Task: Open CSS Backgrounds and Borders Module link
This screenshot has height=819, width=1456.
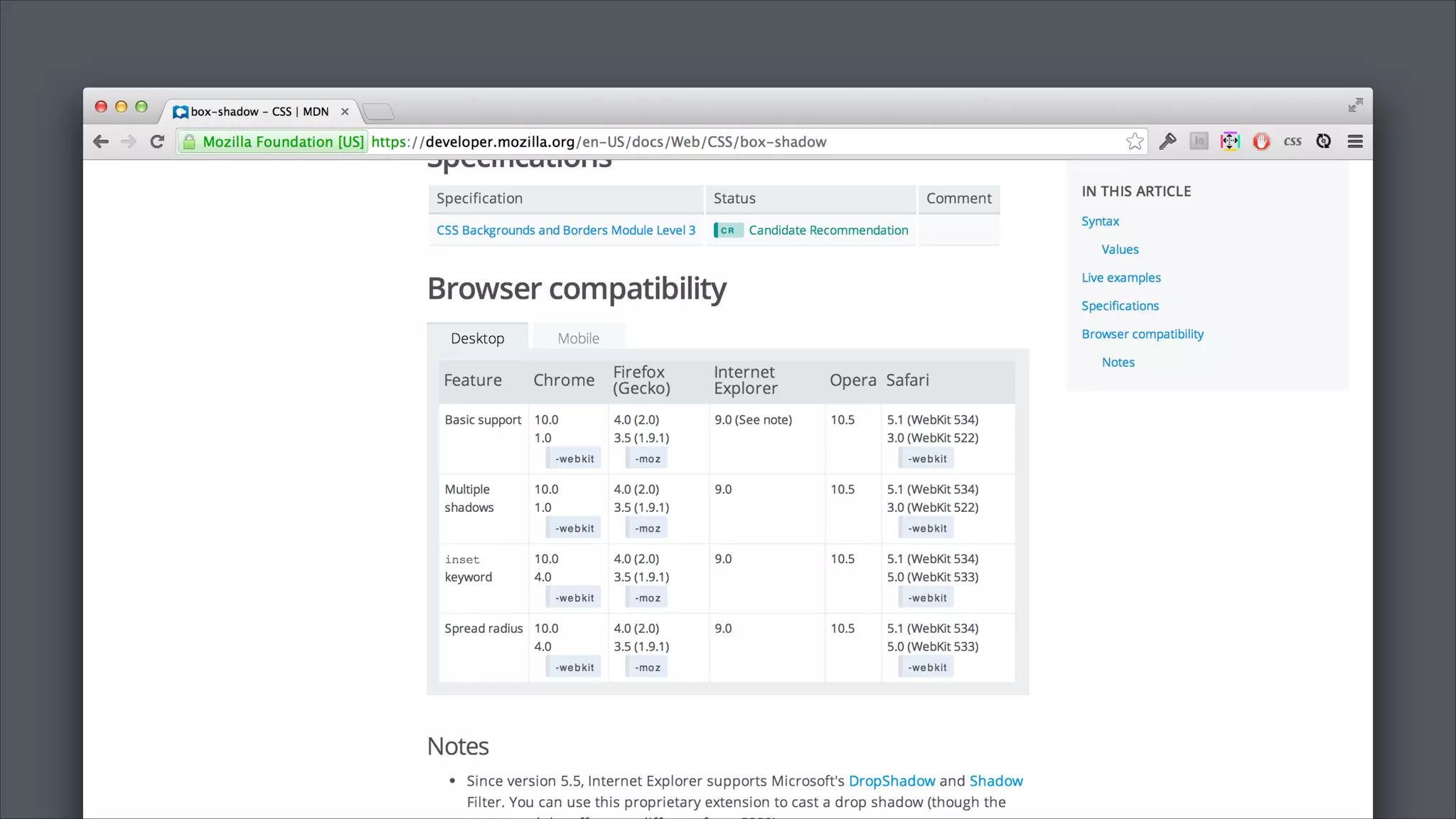Action: (x=565, y=230)
